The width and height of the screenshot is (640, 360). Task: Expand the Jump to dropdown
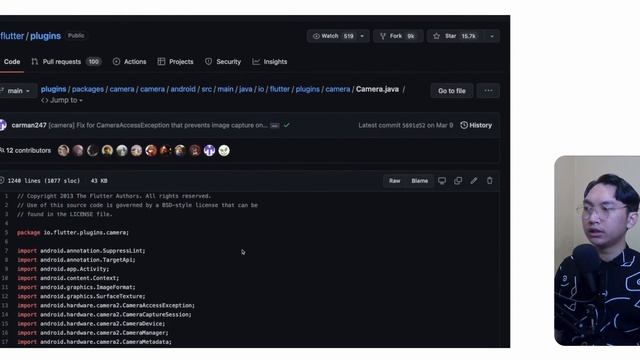(62, 100)
